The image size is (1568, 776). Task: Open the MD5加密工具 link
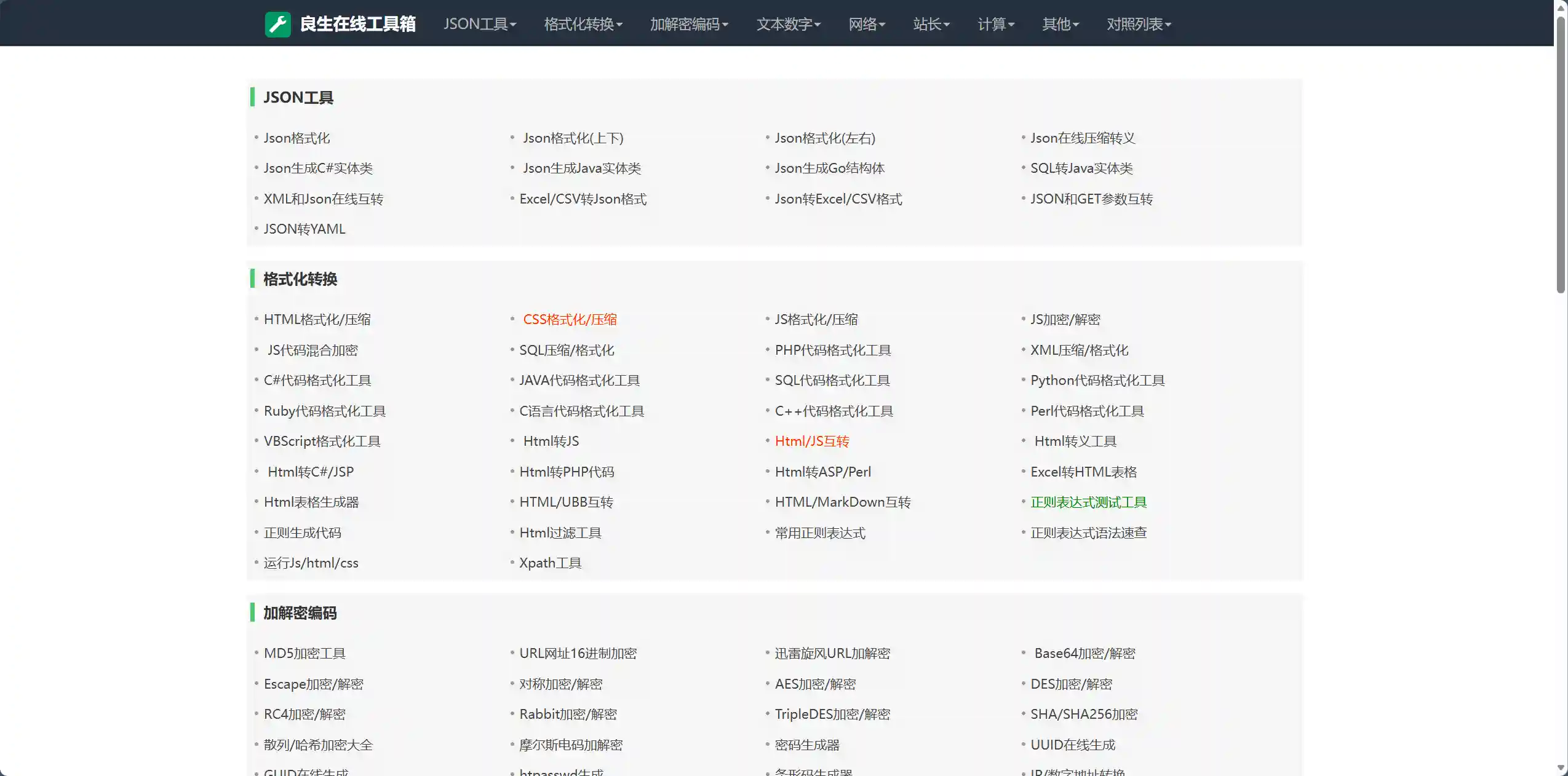click(304, 653)
